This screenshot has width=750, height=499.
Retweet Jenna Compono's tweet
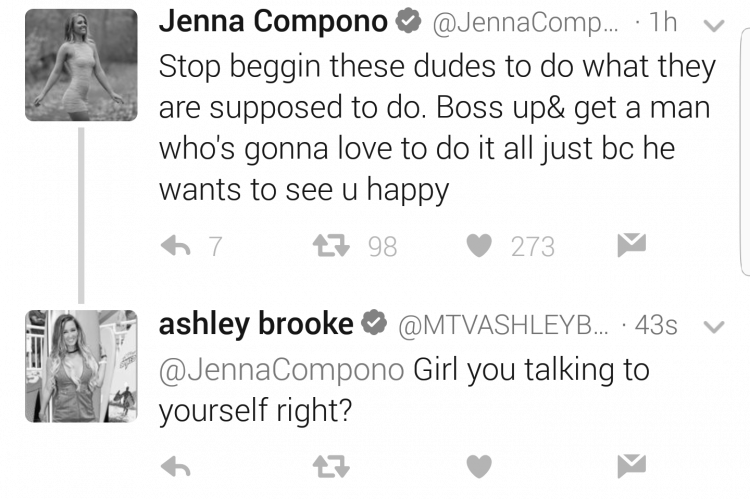click(x=331, y=246)
